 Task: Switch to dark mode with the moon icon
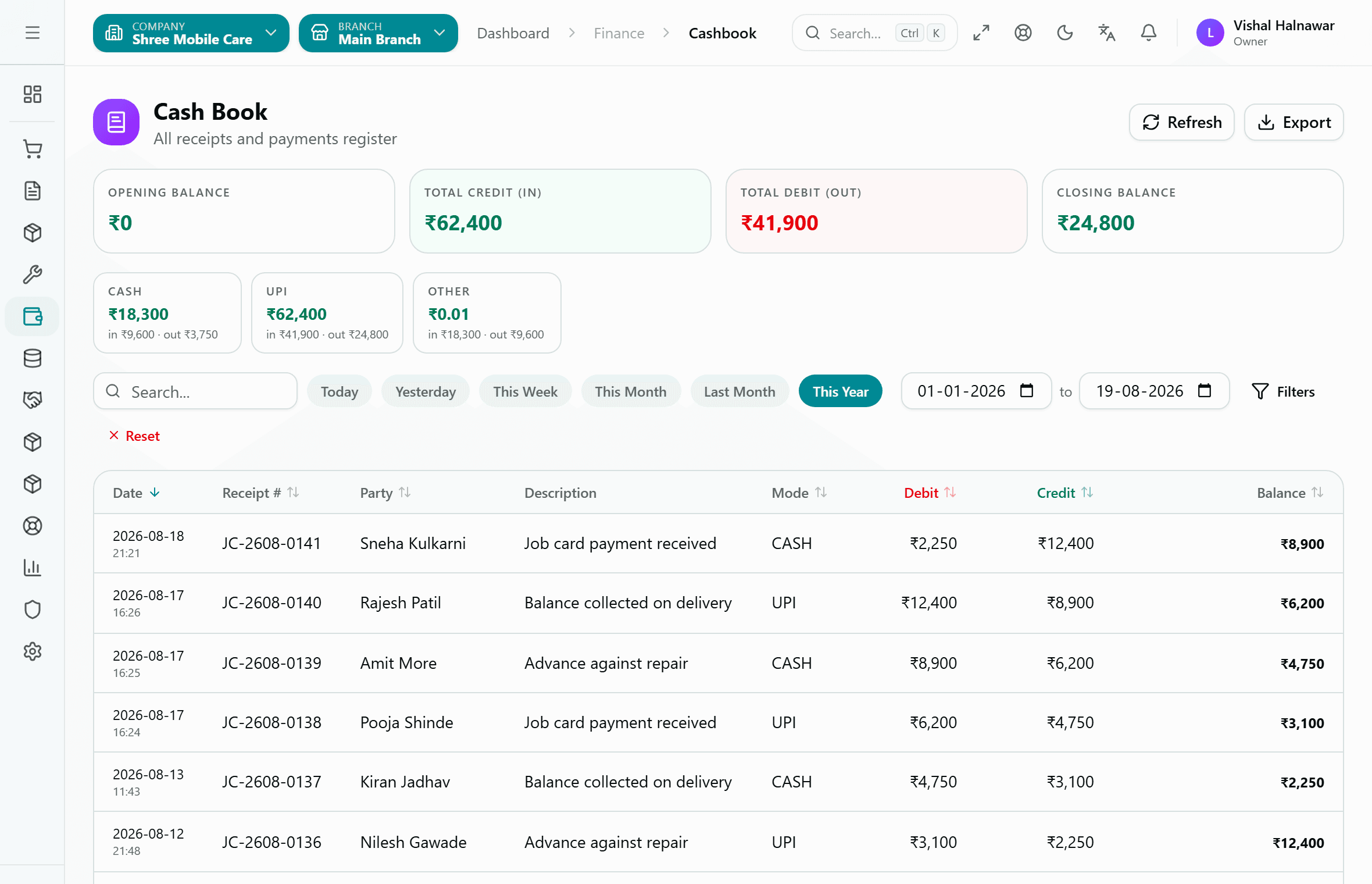coord(1065,33)
